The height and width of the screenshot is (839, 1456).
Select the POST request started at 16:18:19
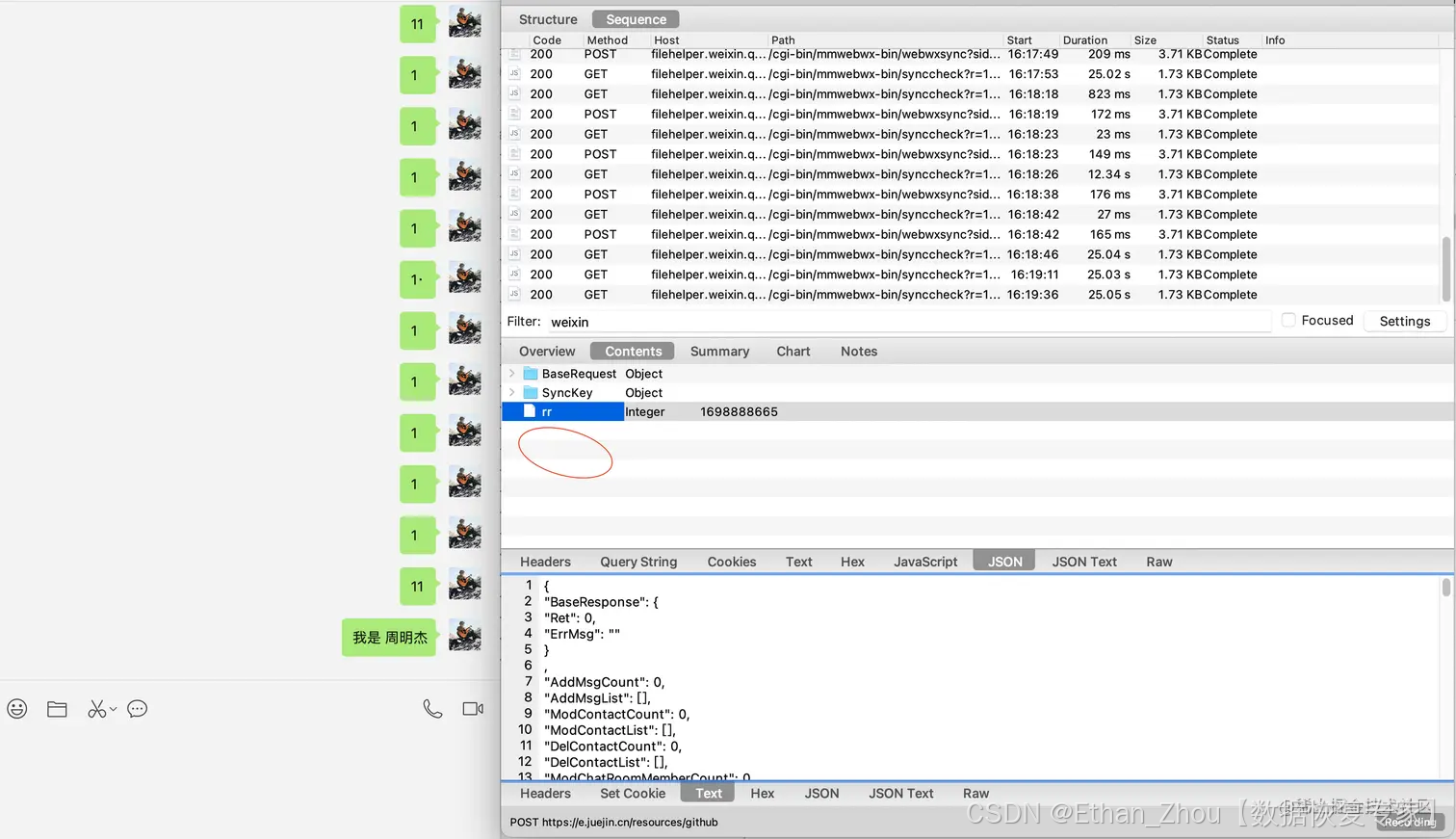coord(973,114)
